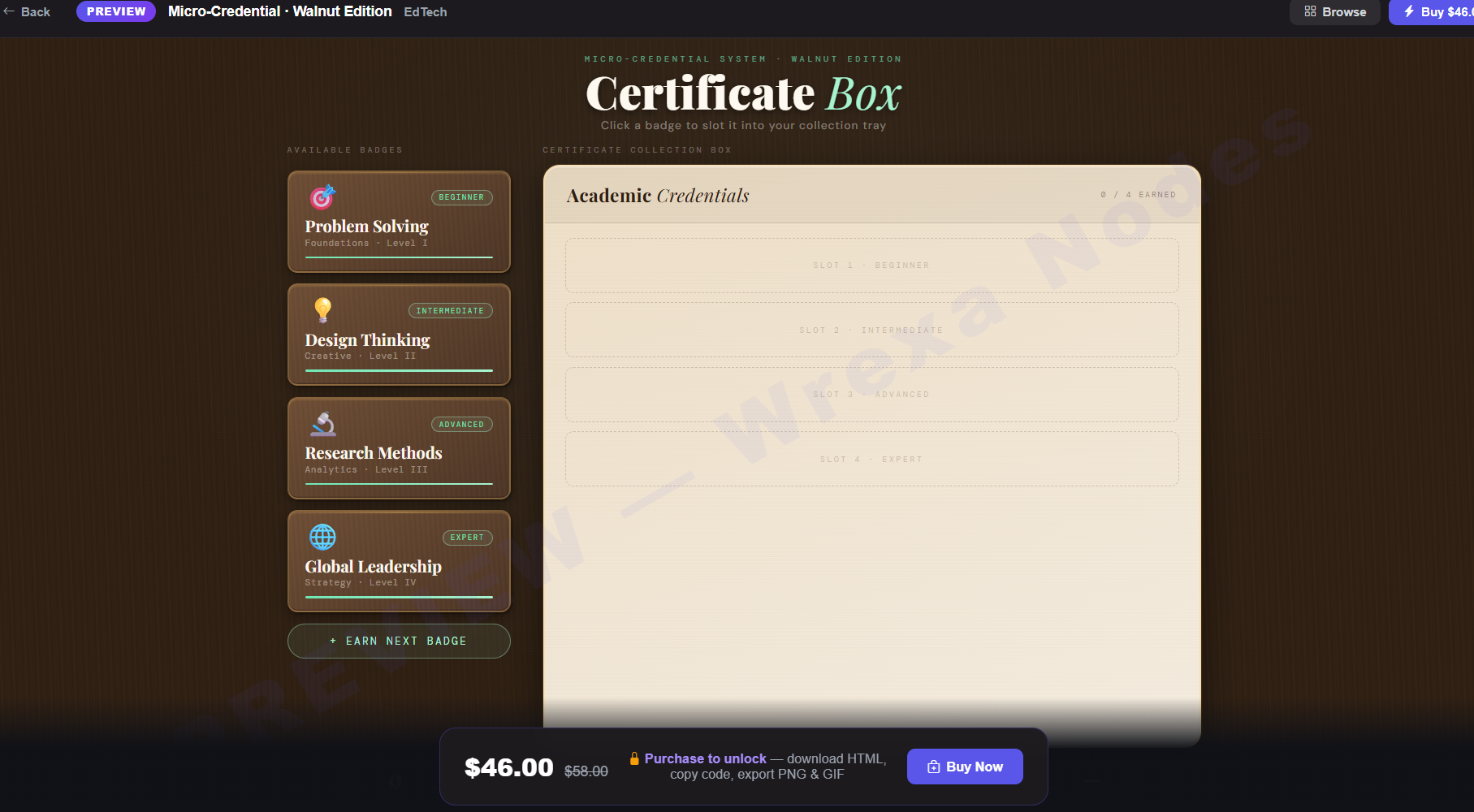Click the bag icon inside Buy Now

tap(932, 766)
